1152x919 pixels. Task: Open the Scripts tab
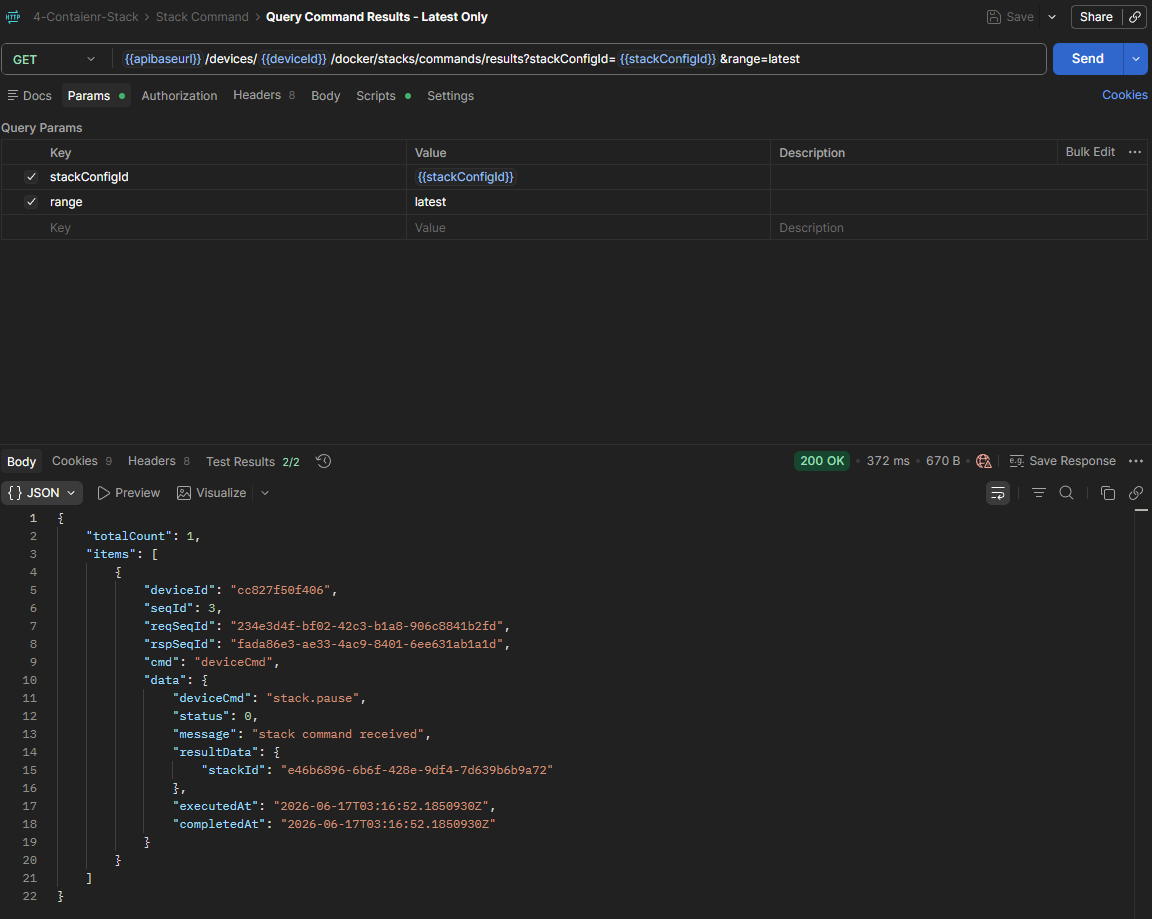(384, 95)
